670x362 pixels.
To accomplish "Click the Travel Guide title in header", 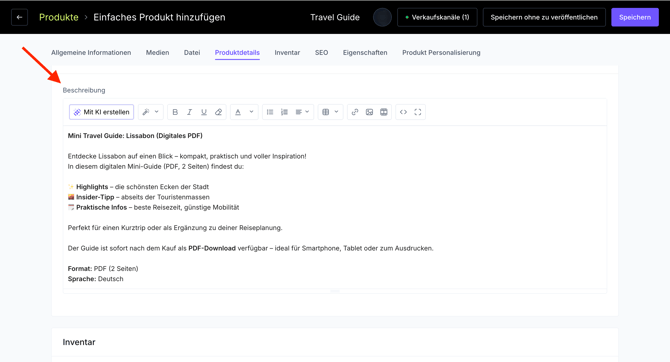I will 335,18.
